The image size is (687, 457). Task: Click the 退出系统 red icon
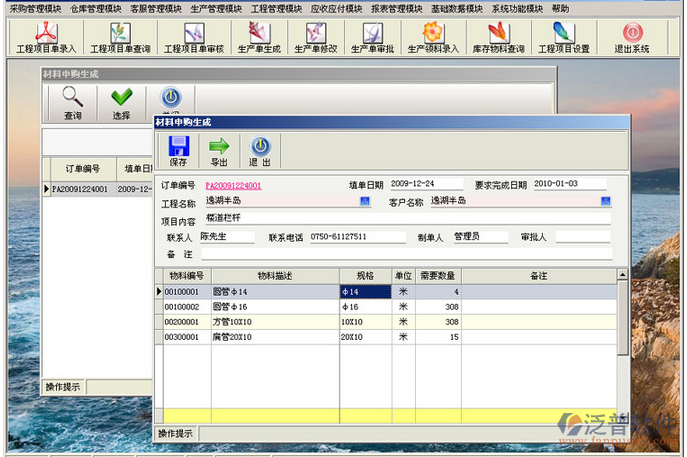click(631, 37)
